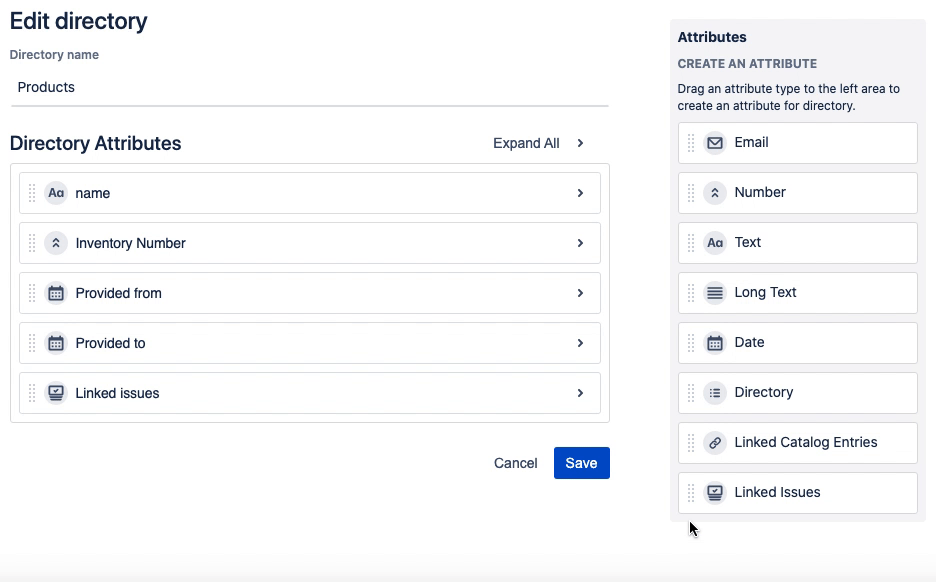
Task: Click the text icon beside name attribute
Action: [x=56, y=193]
